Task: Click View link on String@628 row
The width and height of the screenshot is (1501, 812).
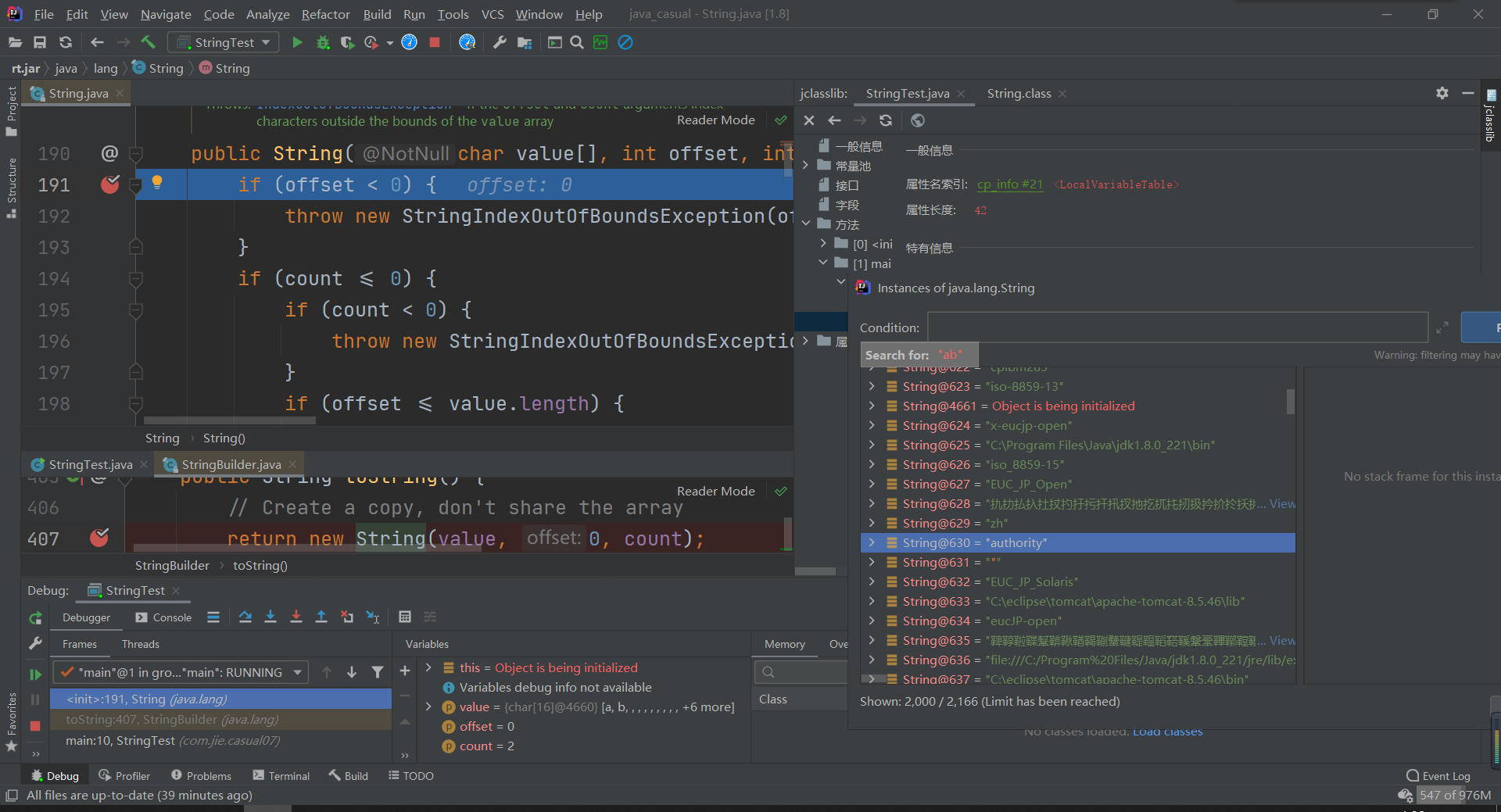Action: 1282,503
